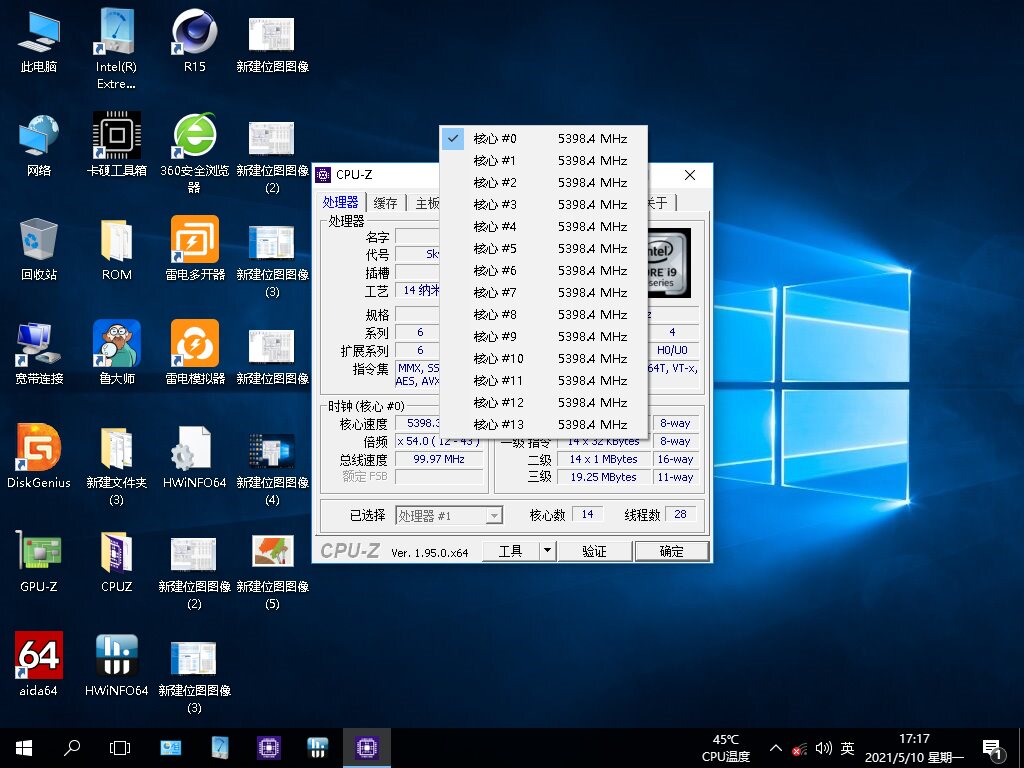
Task: Launch aida64 shortcut
Action: [x=39, y=664]
